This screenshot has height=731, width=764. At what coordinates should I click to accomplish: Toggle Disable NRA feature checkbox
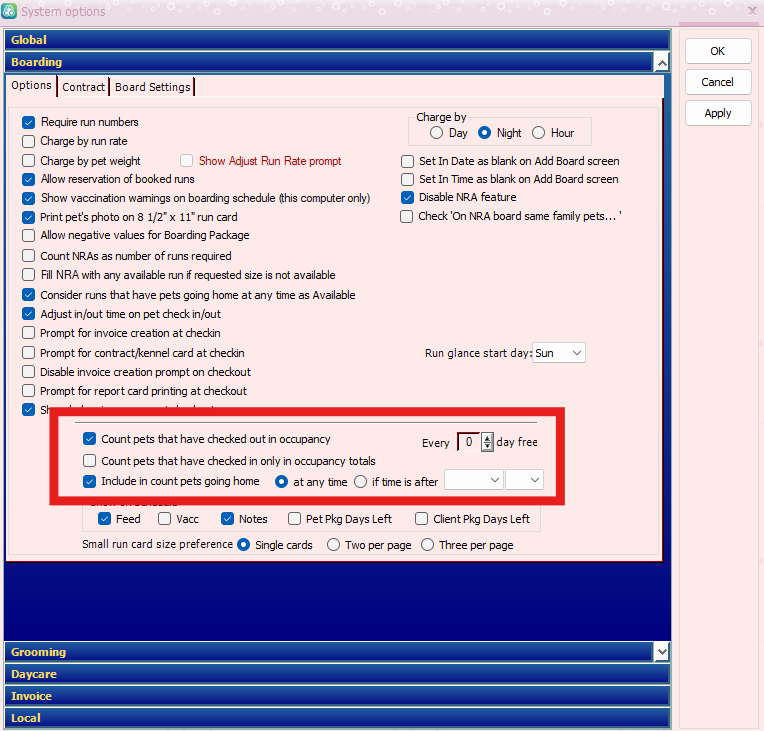(407, 197)
